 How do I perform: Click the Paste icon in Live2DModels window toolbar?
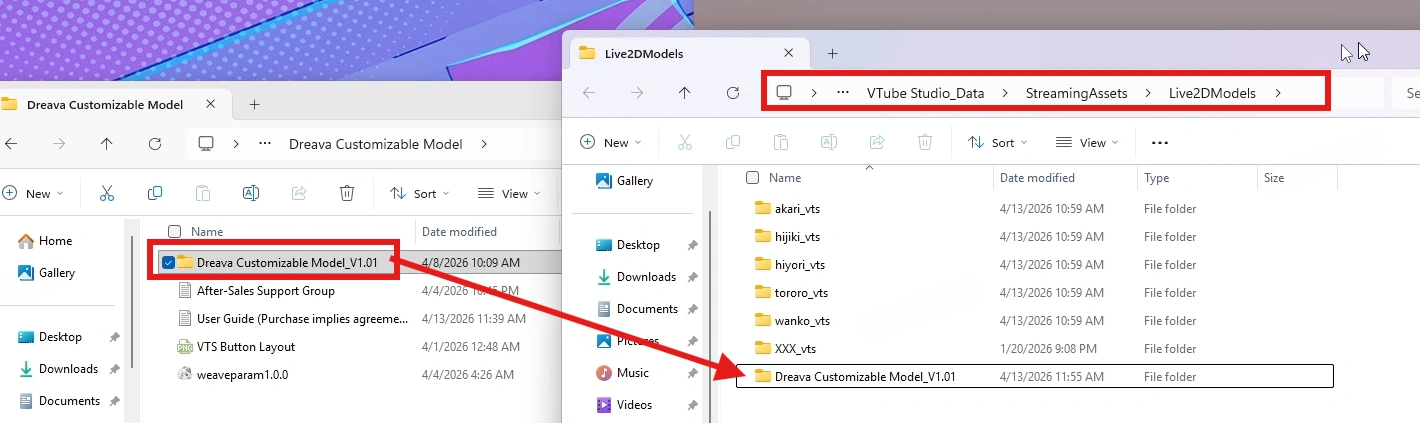click(x=781, y=143)
